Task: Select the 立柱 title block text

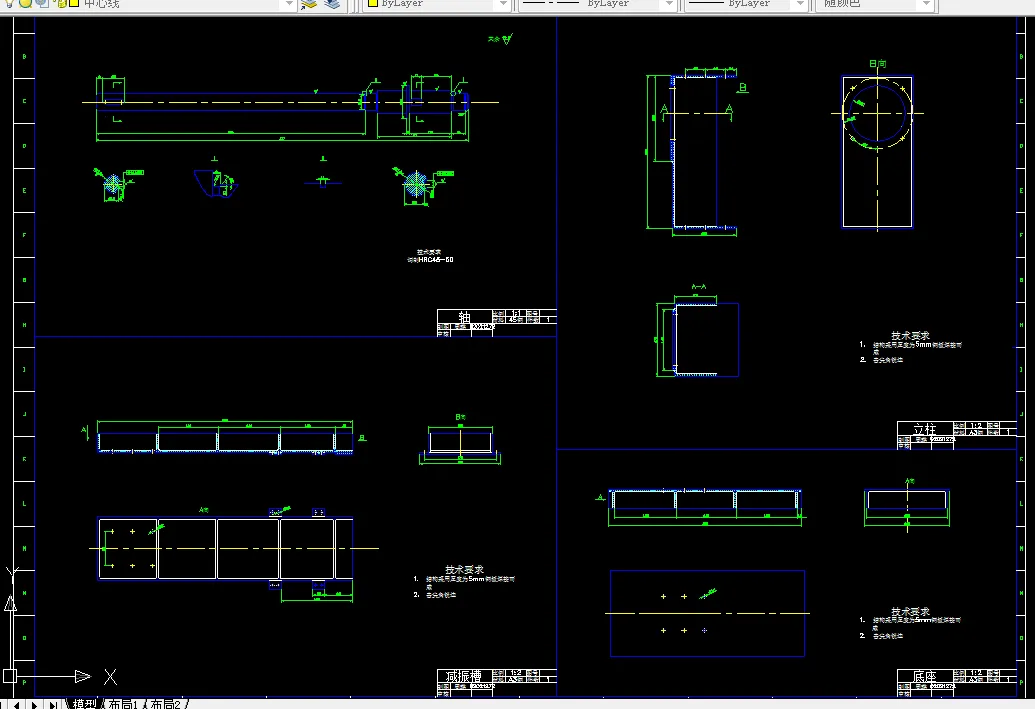Action: (x=925, y=429)
